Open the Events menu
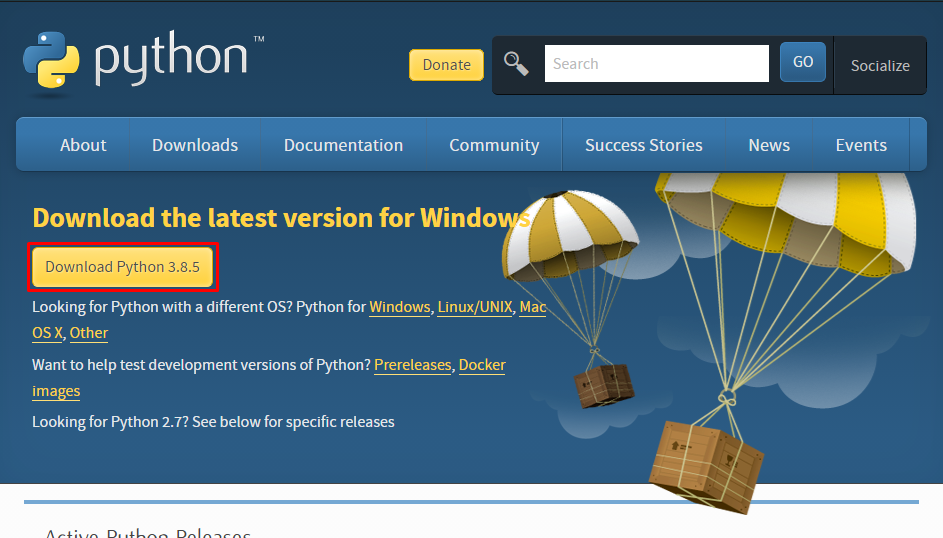The width and height of the screenshot is (943, 538). (861, 145)
